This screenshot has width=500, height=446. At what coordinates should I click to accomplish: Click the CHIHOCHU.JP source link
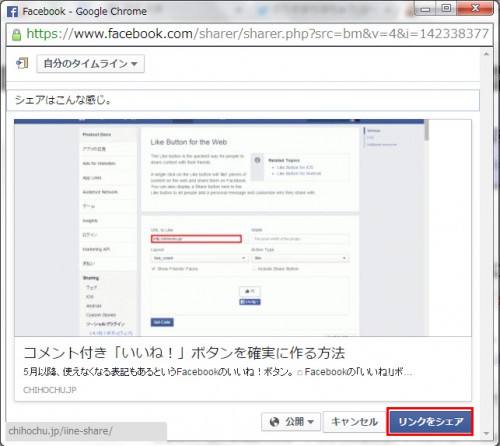click(x=50, y=390)
